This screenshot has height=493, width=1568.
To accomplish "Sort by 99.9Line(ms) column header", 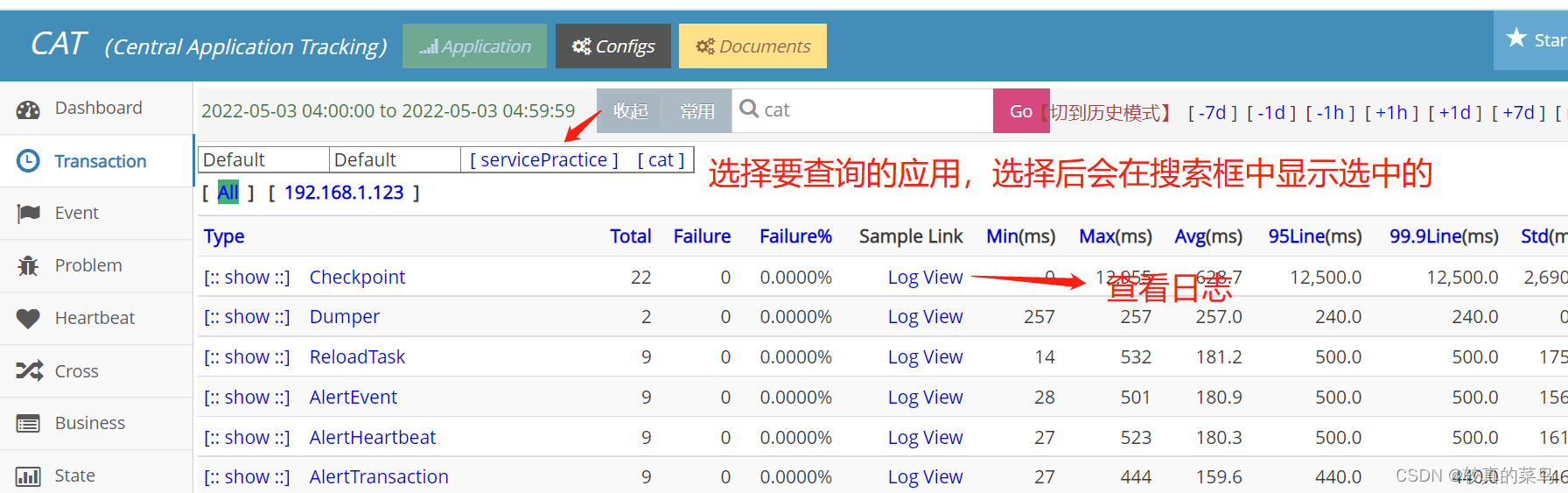I will [1444, 236].
